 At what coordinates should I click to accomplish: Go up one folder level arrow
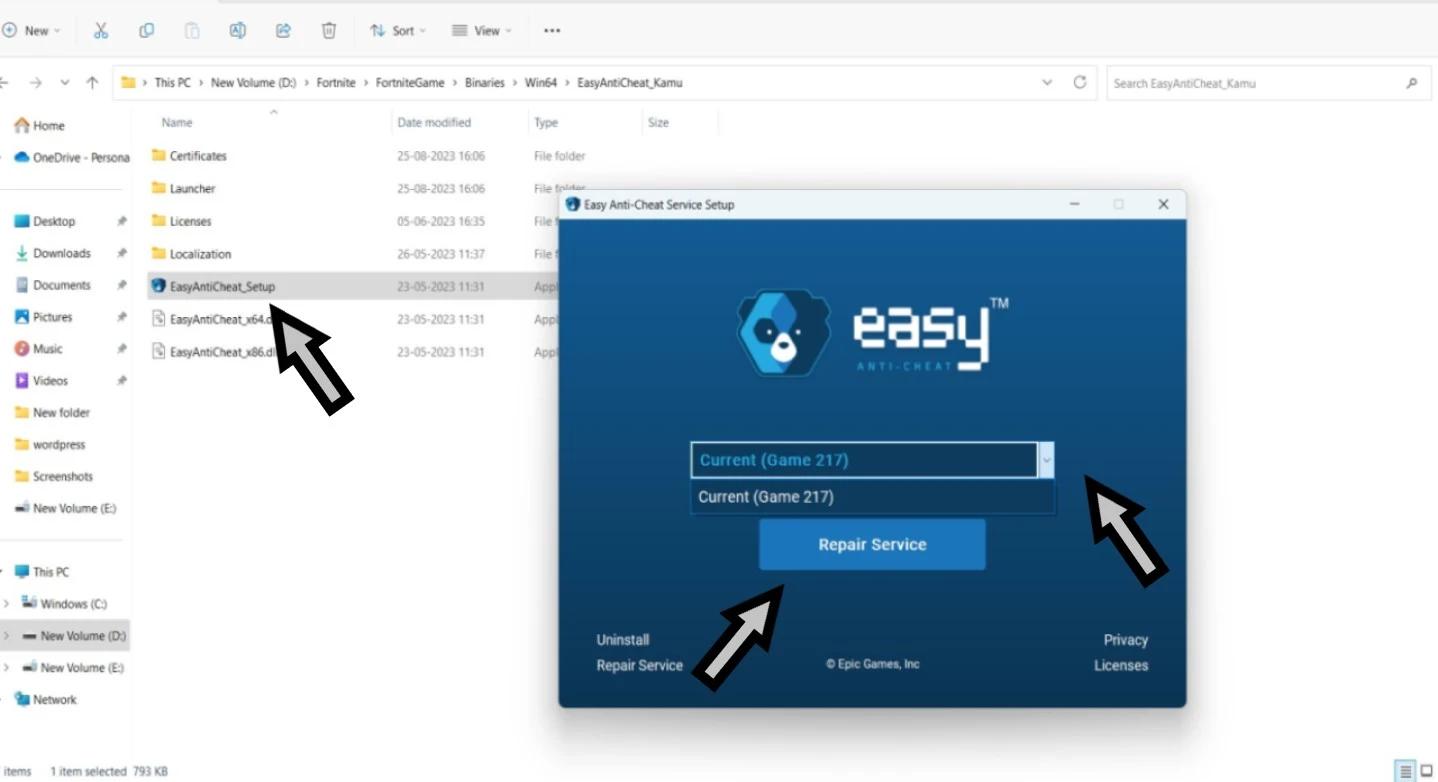point(92,83)
